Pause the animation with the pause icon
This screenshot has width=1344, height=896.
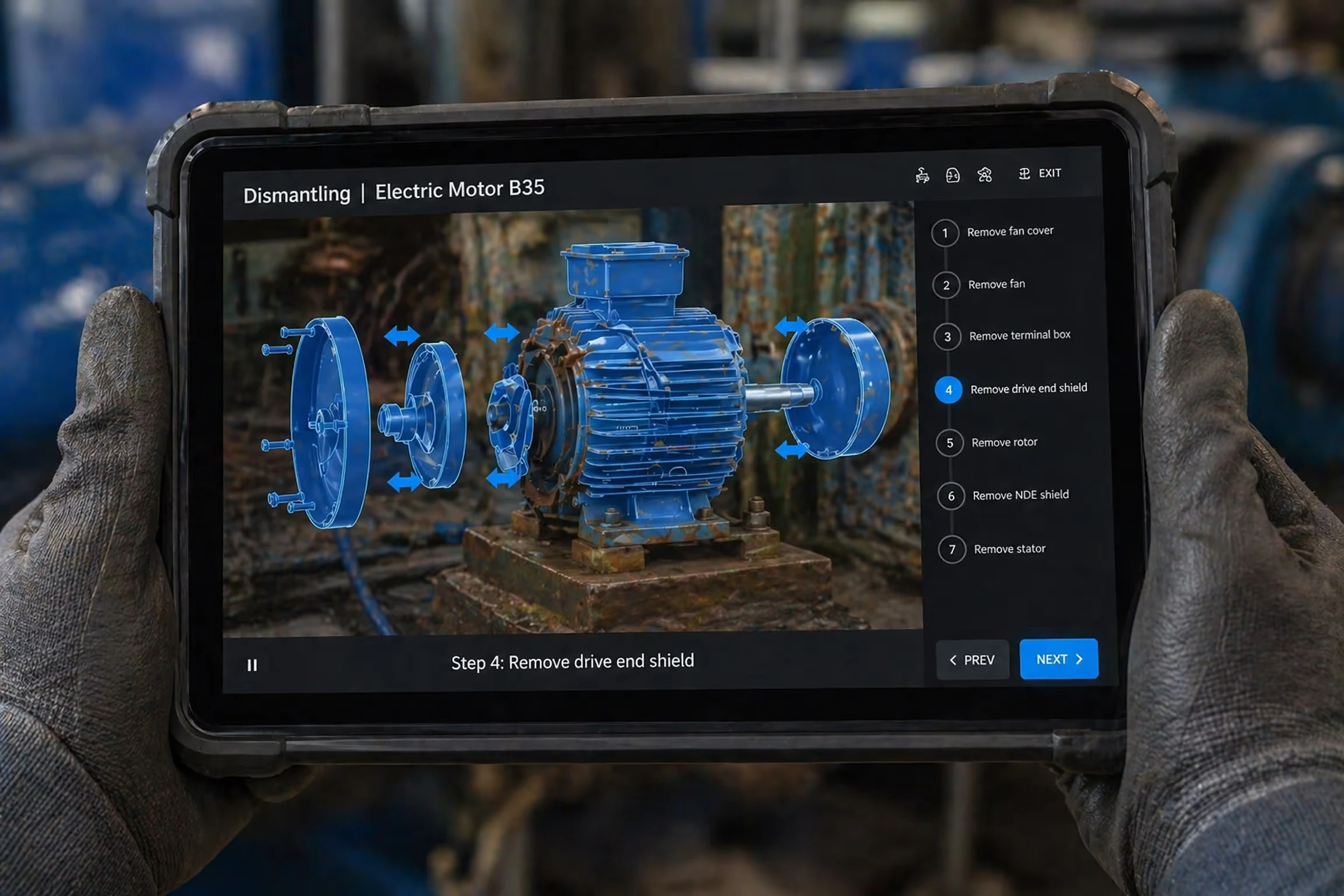(252, 665)
